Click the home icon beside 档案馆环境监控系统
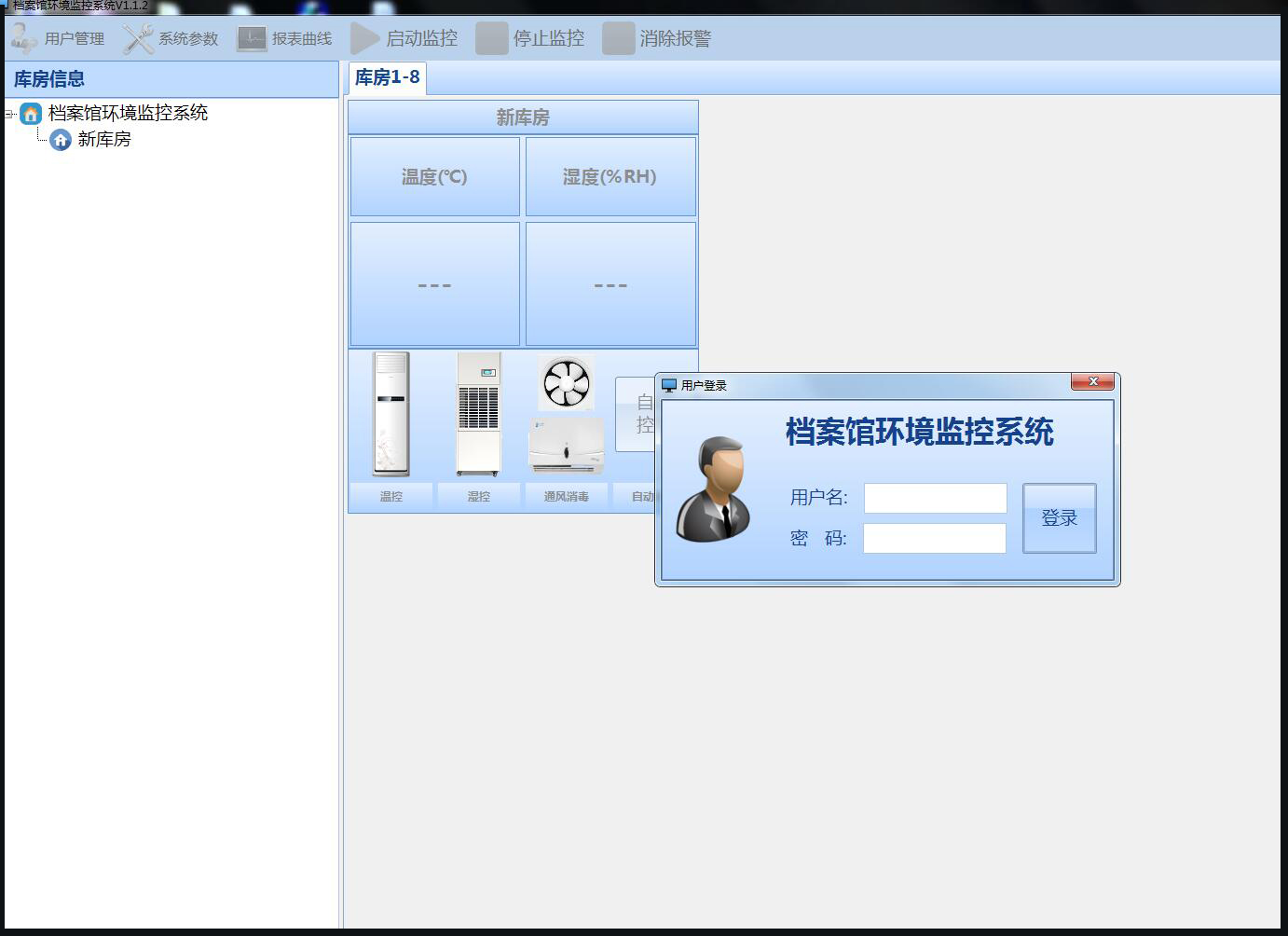 click(31, 114)
